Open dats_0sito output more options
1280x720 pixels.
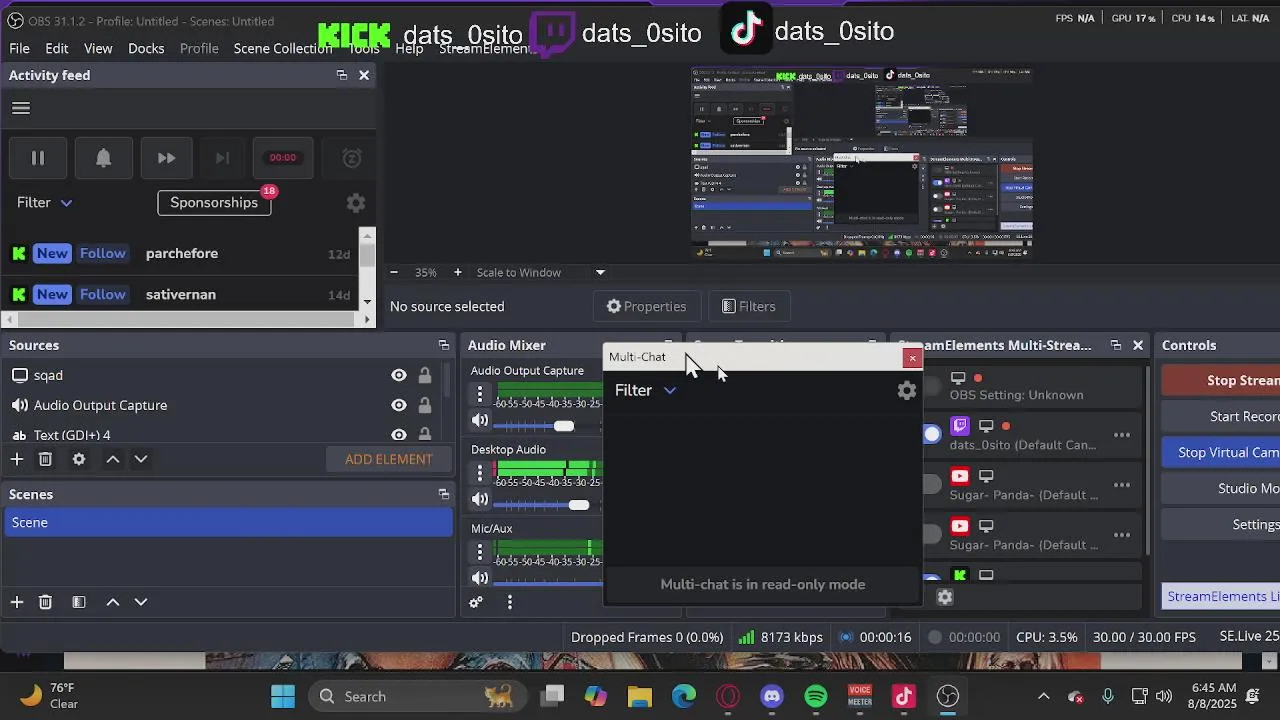pyautogui.click(x=1122, y=435)
